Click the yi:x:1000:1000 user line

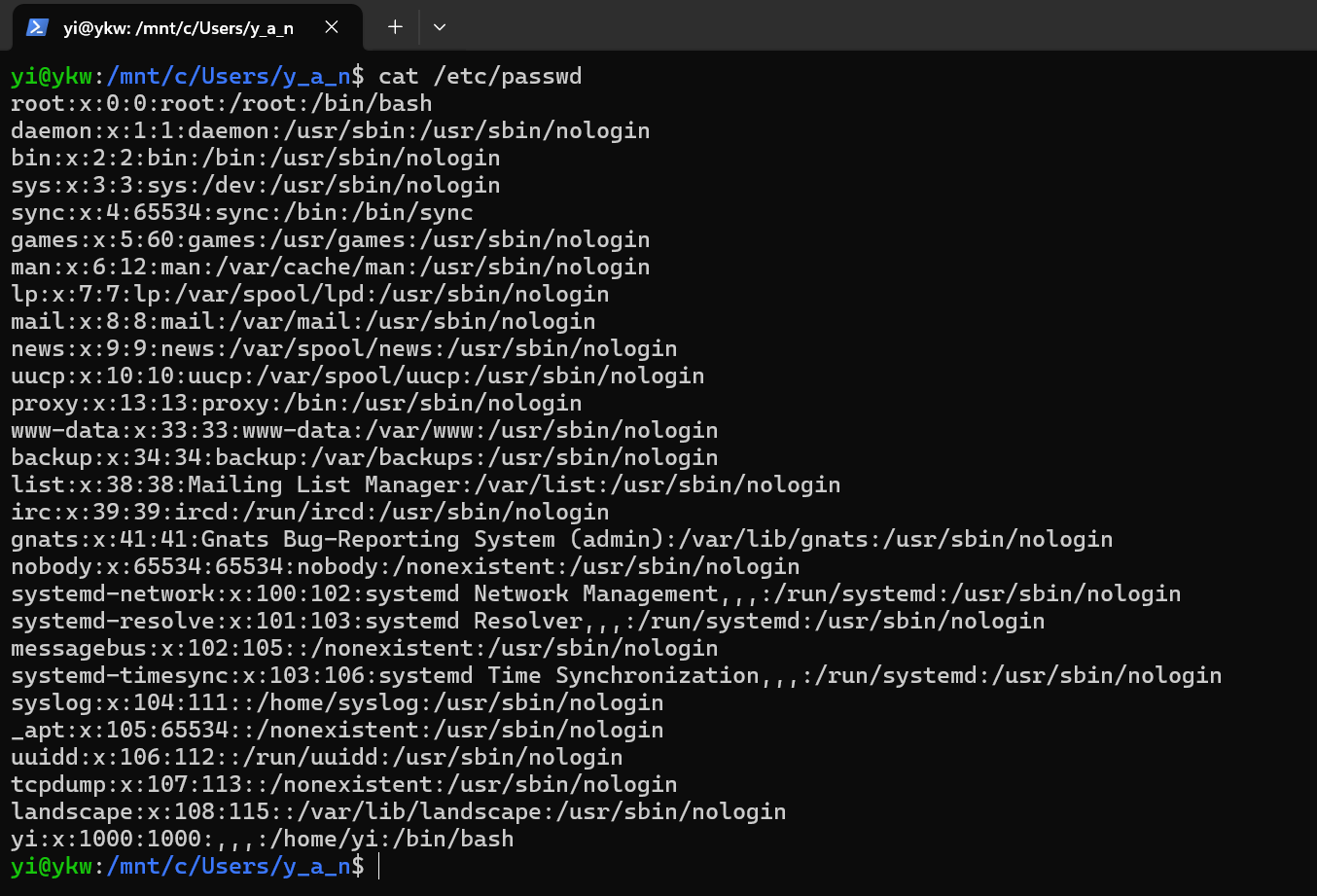click(x=263, y=839)
